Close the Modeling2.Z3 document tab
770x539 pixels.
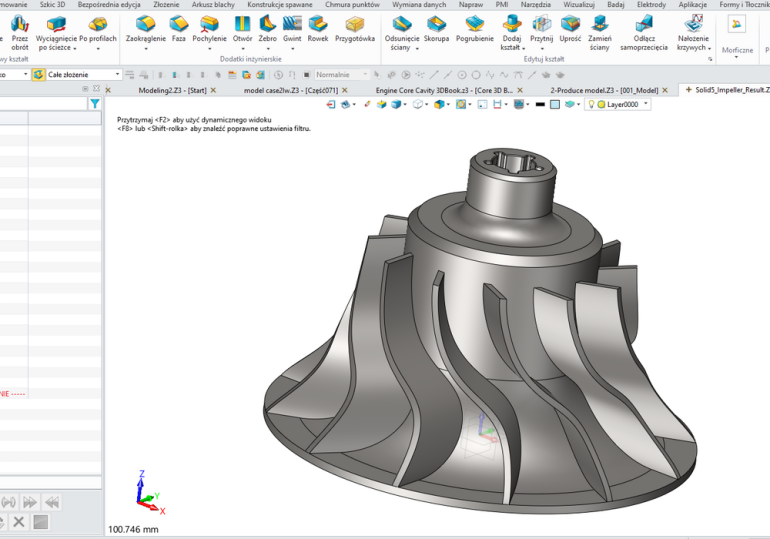[212, 90]
